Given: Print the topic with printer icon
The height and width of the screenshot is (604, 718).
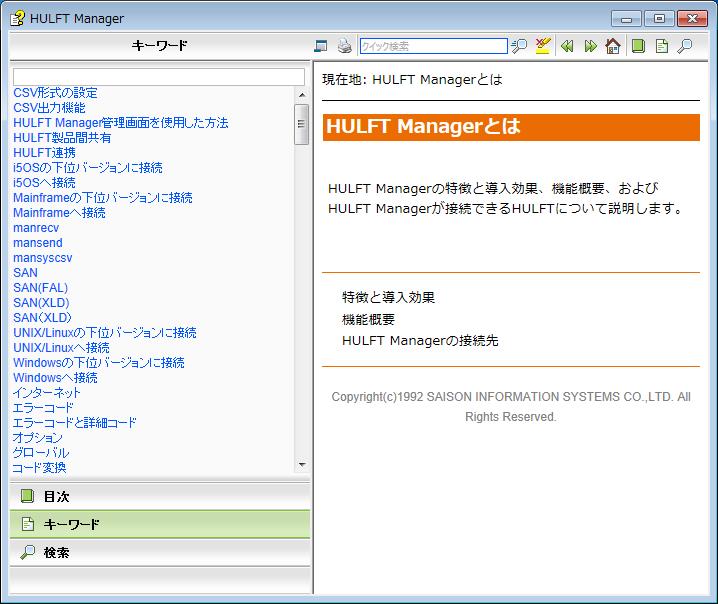Looking at the screenshot, I should (x=344, y=46).
